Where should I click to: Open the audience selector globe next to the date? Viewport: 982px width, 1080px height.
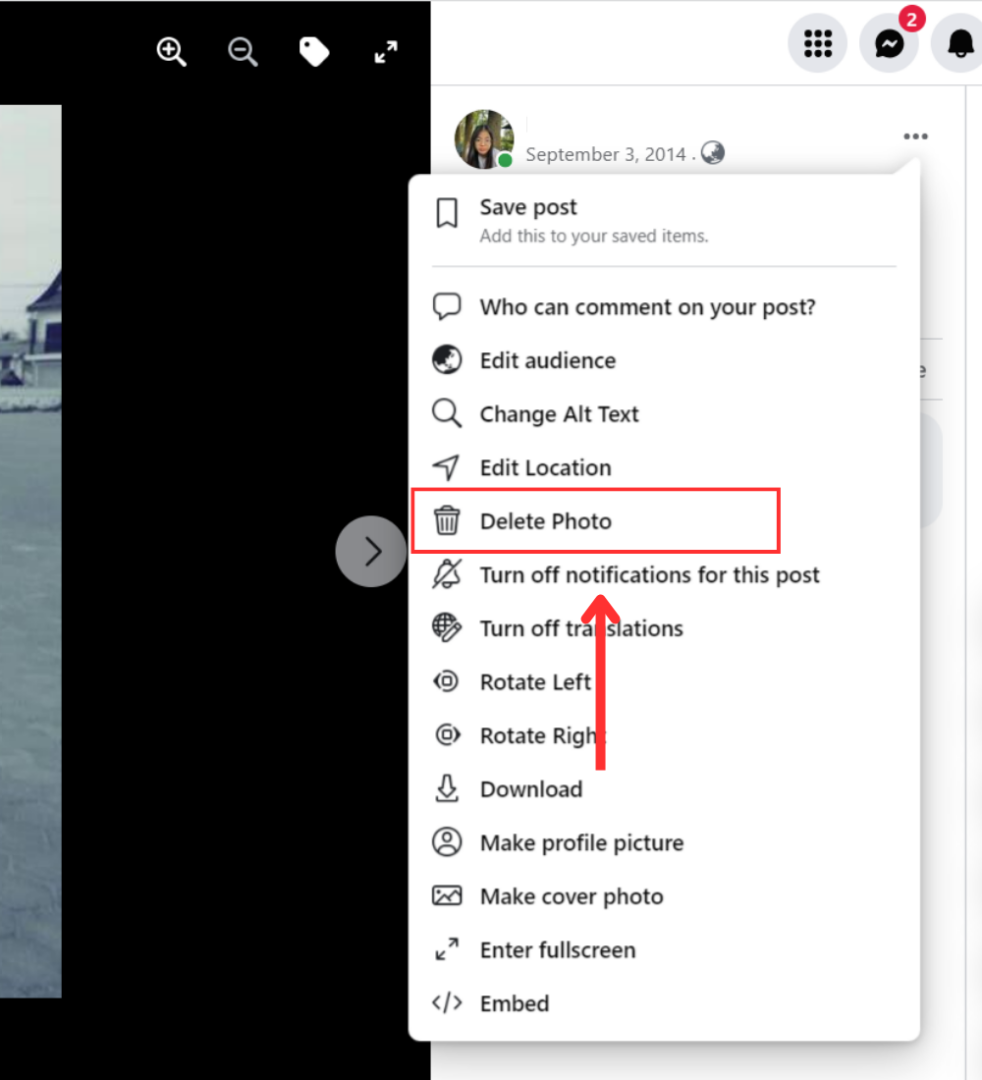(712, 152)
